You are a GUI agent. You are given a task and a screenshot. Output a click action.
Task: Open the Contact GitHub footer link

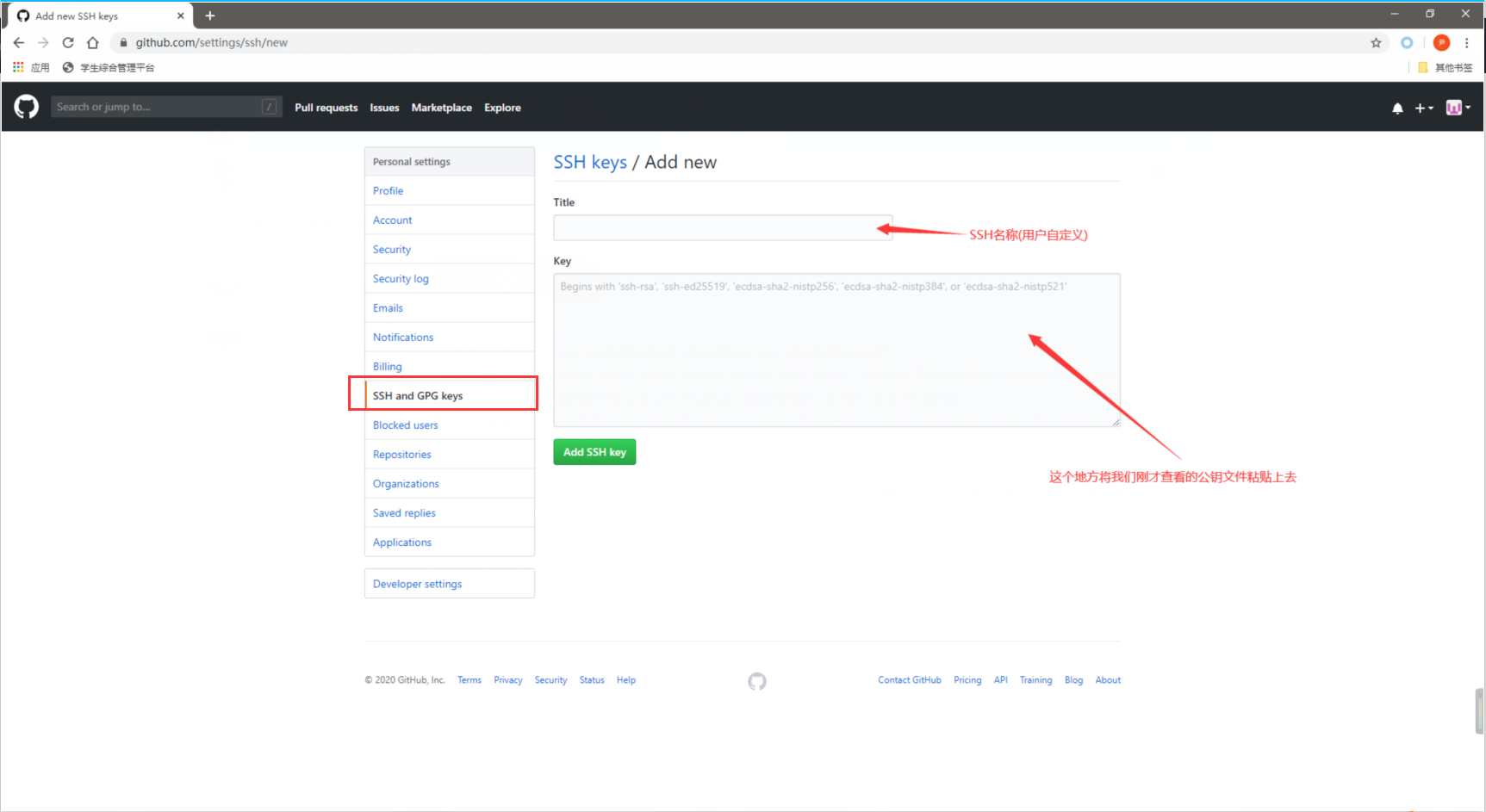click(910, 680)
